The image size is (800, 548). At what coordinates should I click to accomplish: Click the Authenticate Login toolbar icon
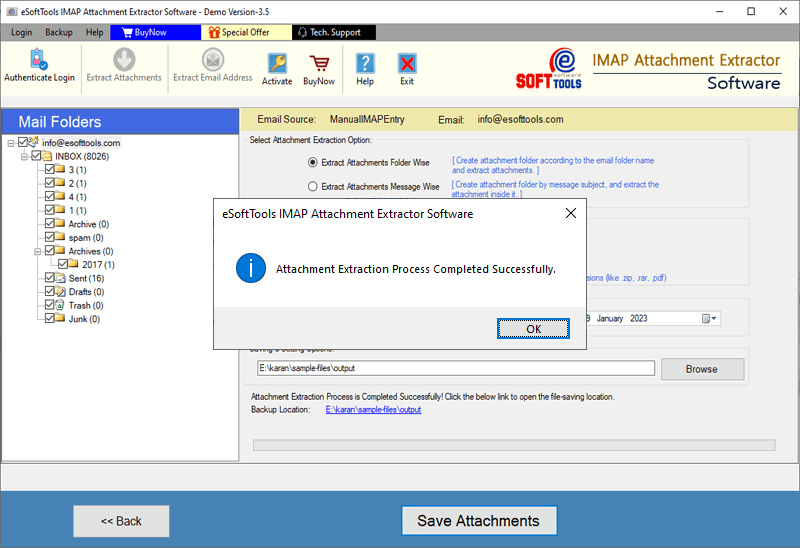[38, 66]
